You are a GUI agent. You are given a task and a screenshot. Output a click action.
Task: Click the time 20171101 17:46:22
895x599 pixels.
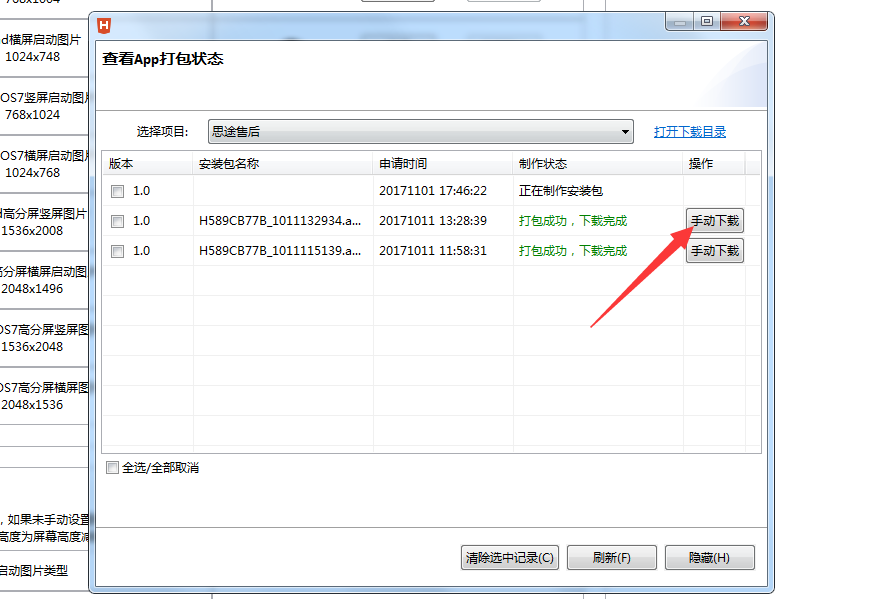[433, 191]
